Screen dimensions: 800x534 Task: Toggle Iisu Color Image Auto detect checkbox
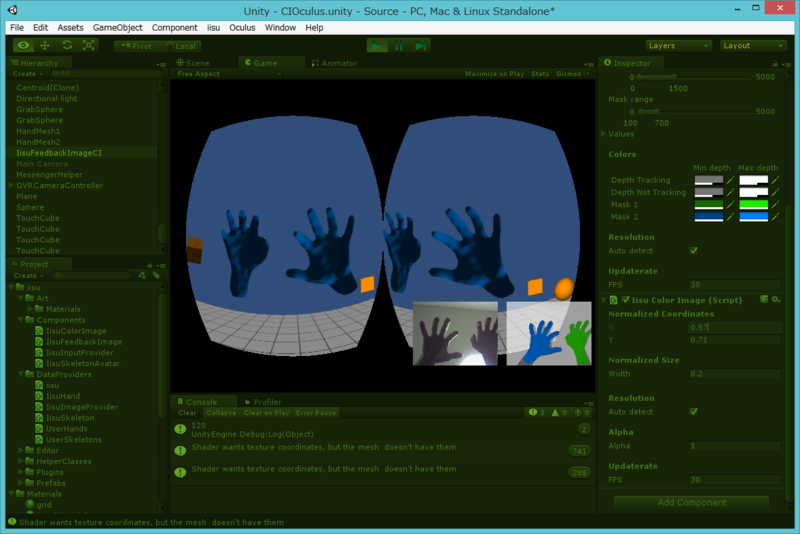point(693,412)
